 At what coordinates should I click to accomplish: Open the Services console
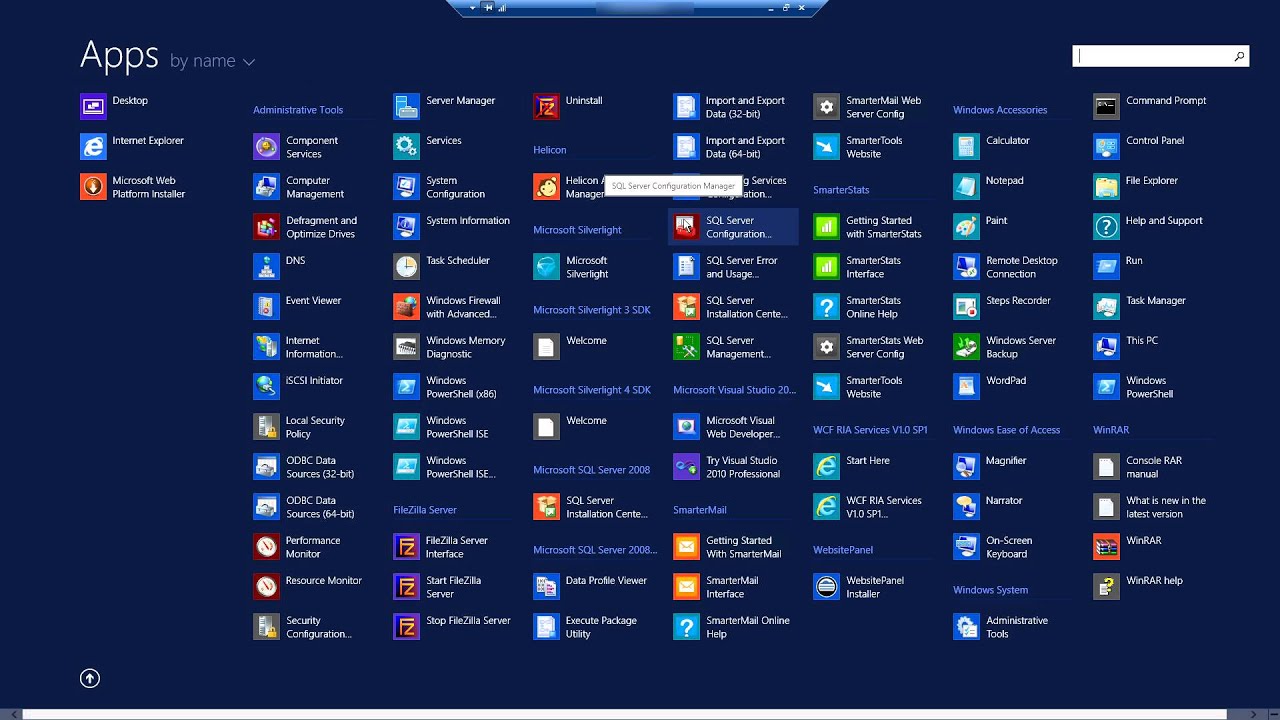[x=428, y=146]
